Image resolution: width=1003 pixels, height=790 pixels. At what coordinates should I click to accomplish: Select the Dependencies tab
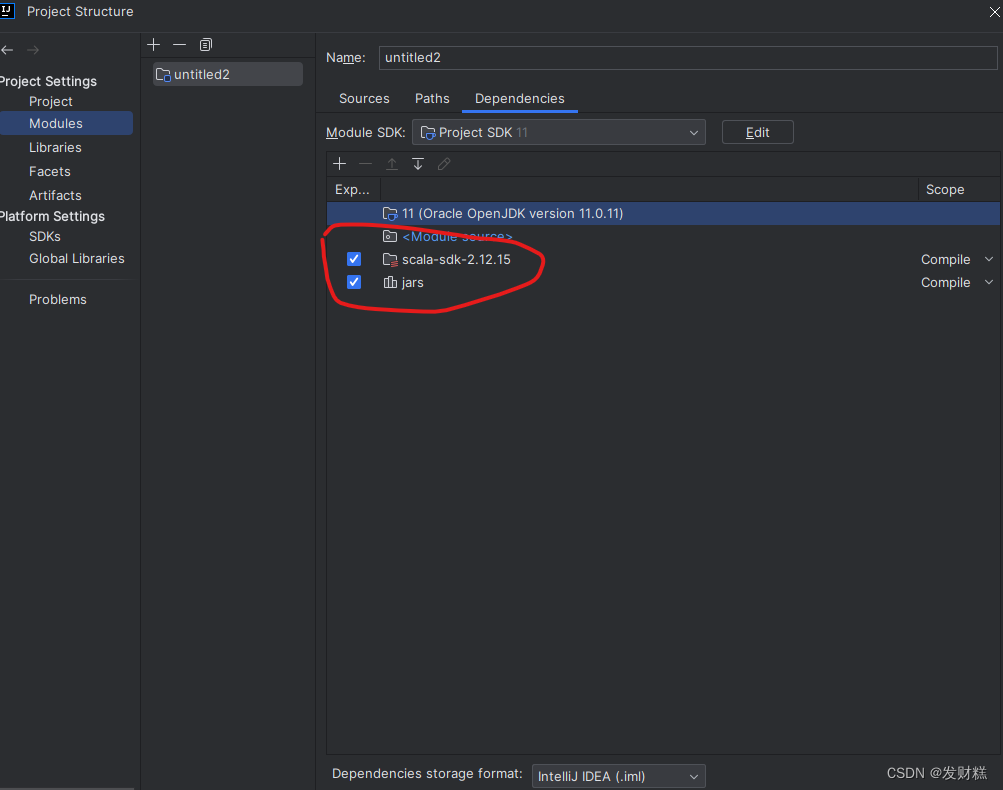(519, 99)
